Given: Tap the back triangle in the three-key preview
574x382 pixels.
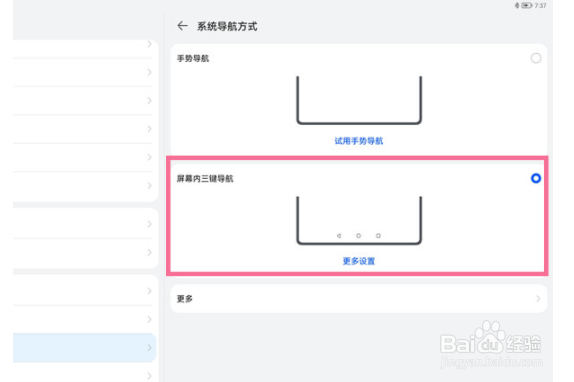Looking at the screenshot, I should (339, 236).
